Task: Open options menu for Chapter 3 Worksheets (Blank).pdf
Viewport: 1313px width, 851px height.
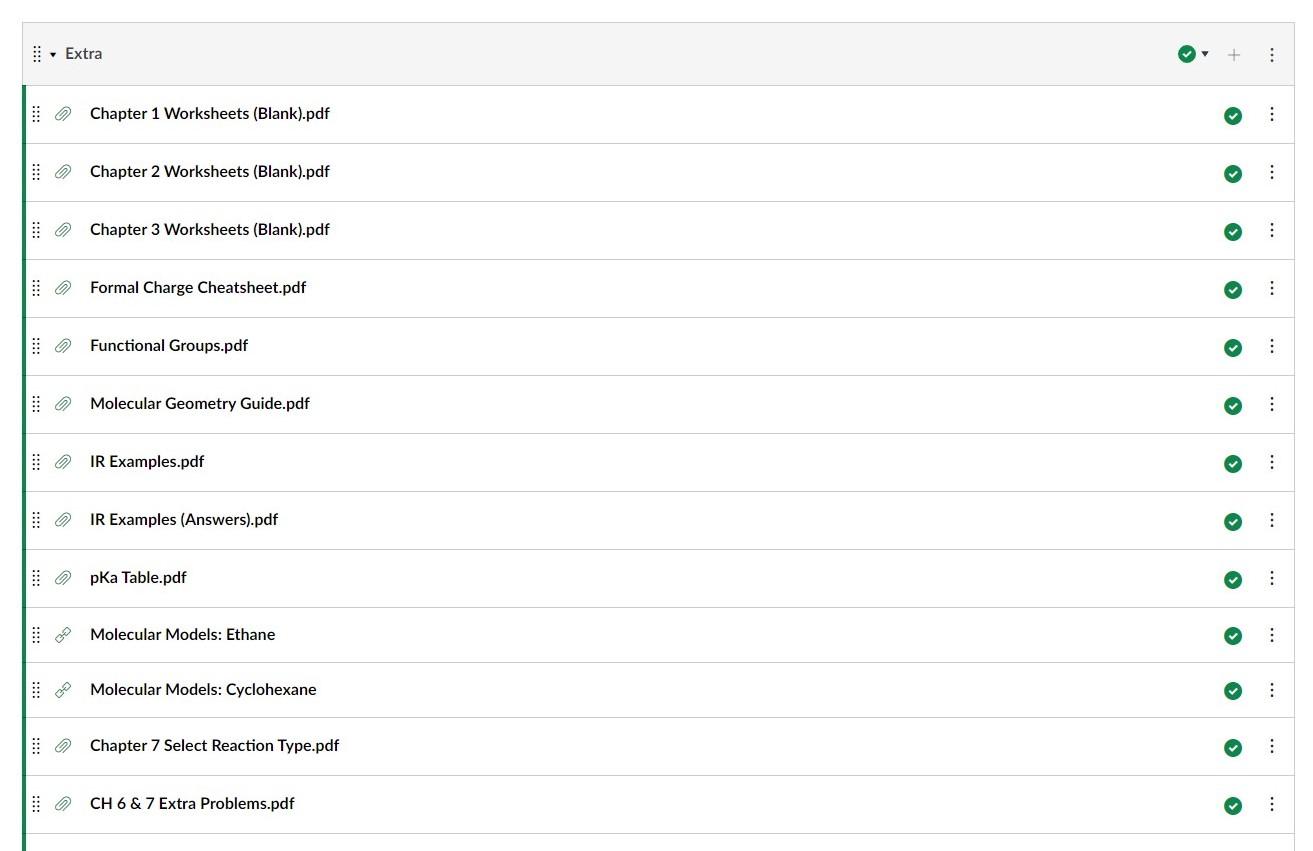Action: click(x=1272, y=230)
